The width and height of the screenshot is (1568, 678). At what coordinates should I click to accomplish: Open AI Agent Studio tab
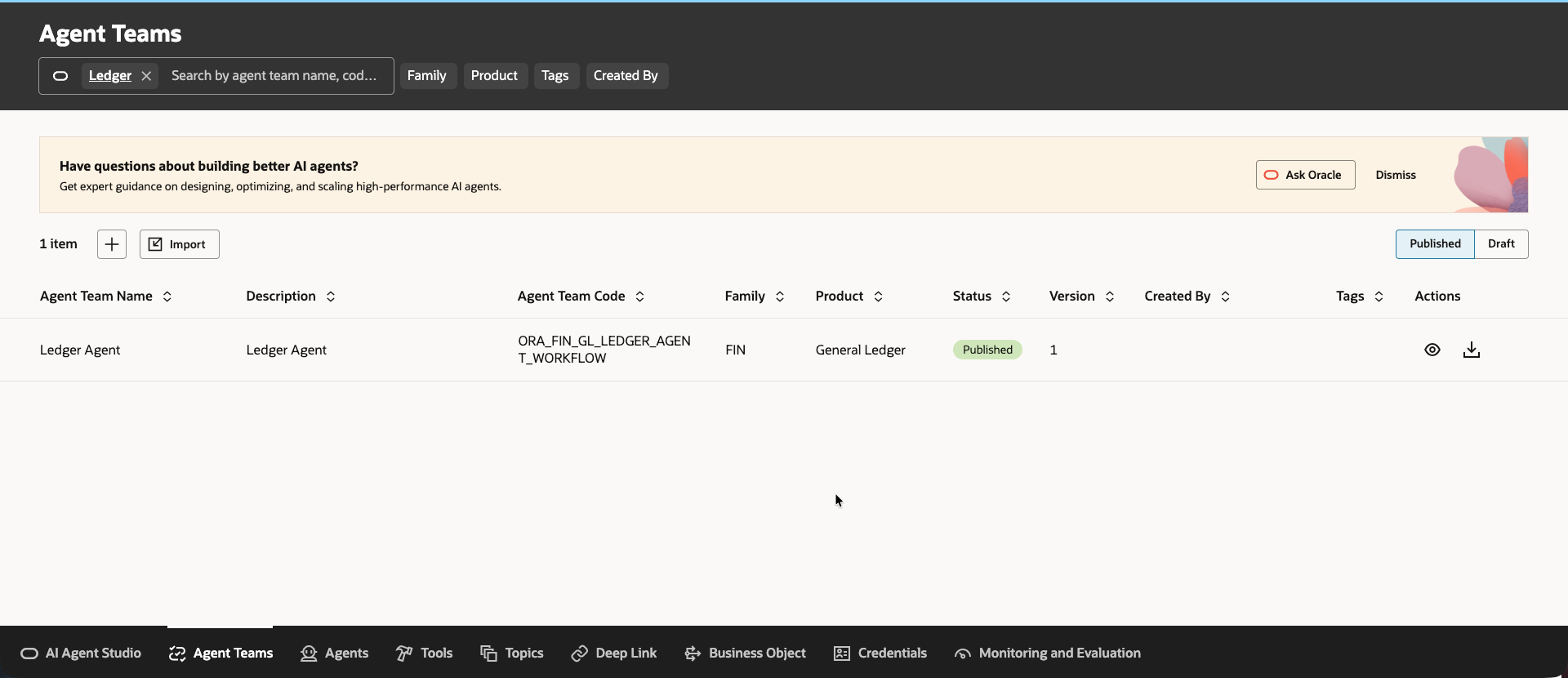(81, 653)
